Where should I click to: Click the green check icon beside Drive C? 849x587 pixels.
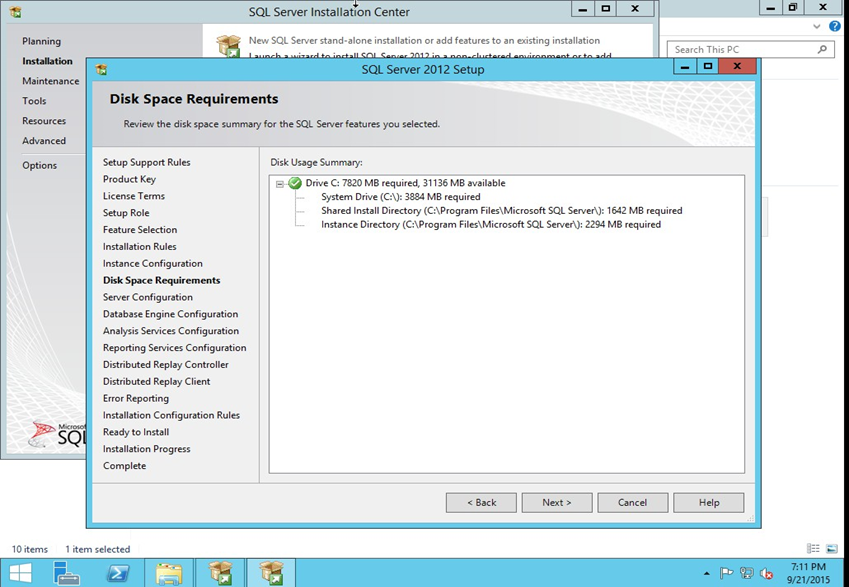(x=295, y=184)
